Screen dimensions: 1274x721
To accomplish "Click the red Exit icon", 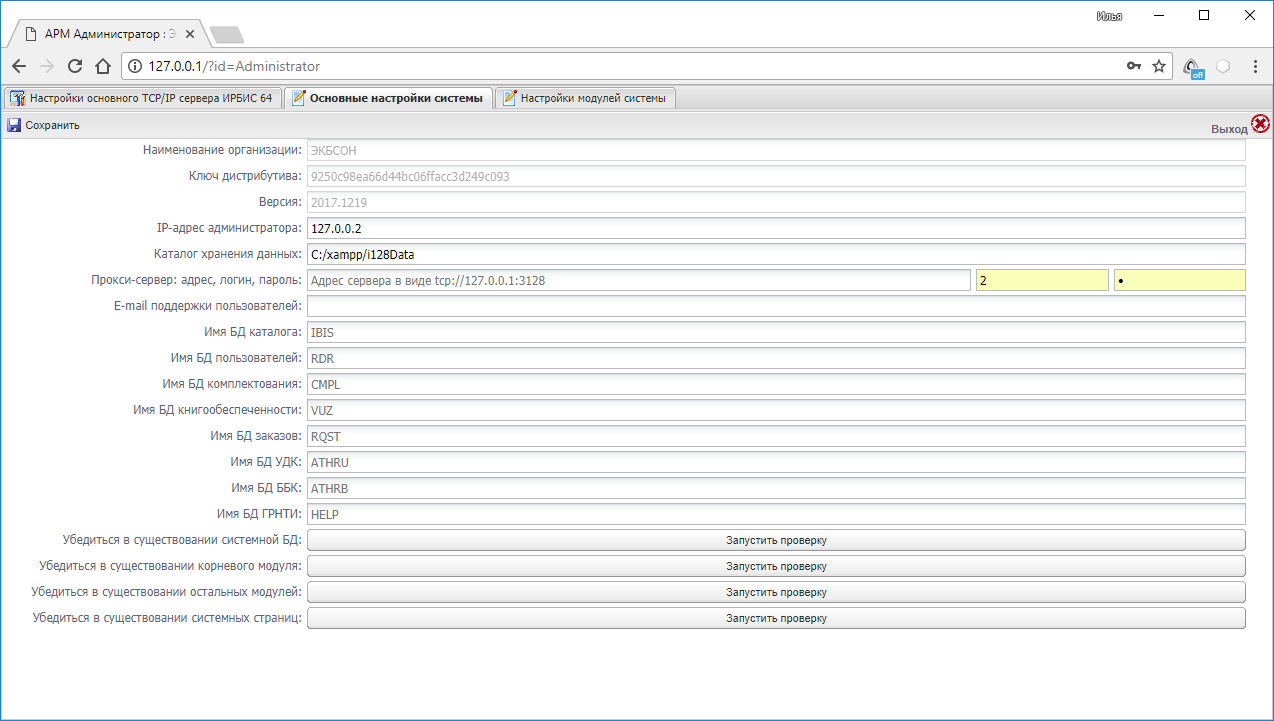I will [x=1260, y=124].
